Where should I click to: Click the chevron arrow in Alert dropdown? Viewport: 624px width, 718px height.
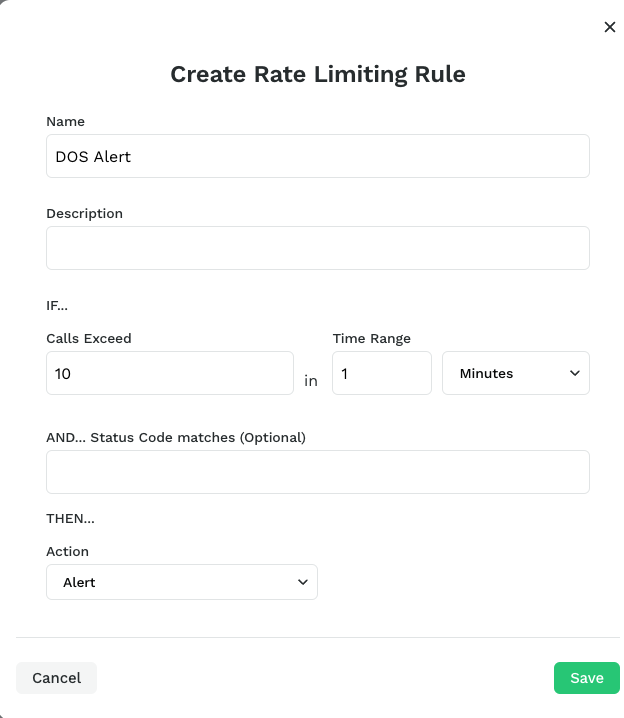[303, 582]
